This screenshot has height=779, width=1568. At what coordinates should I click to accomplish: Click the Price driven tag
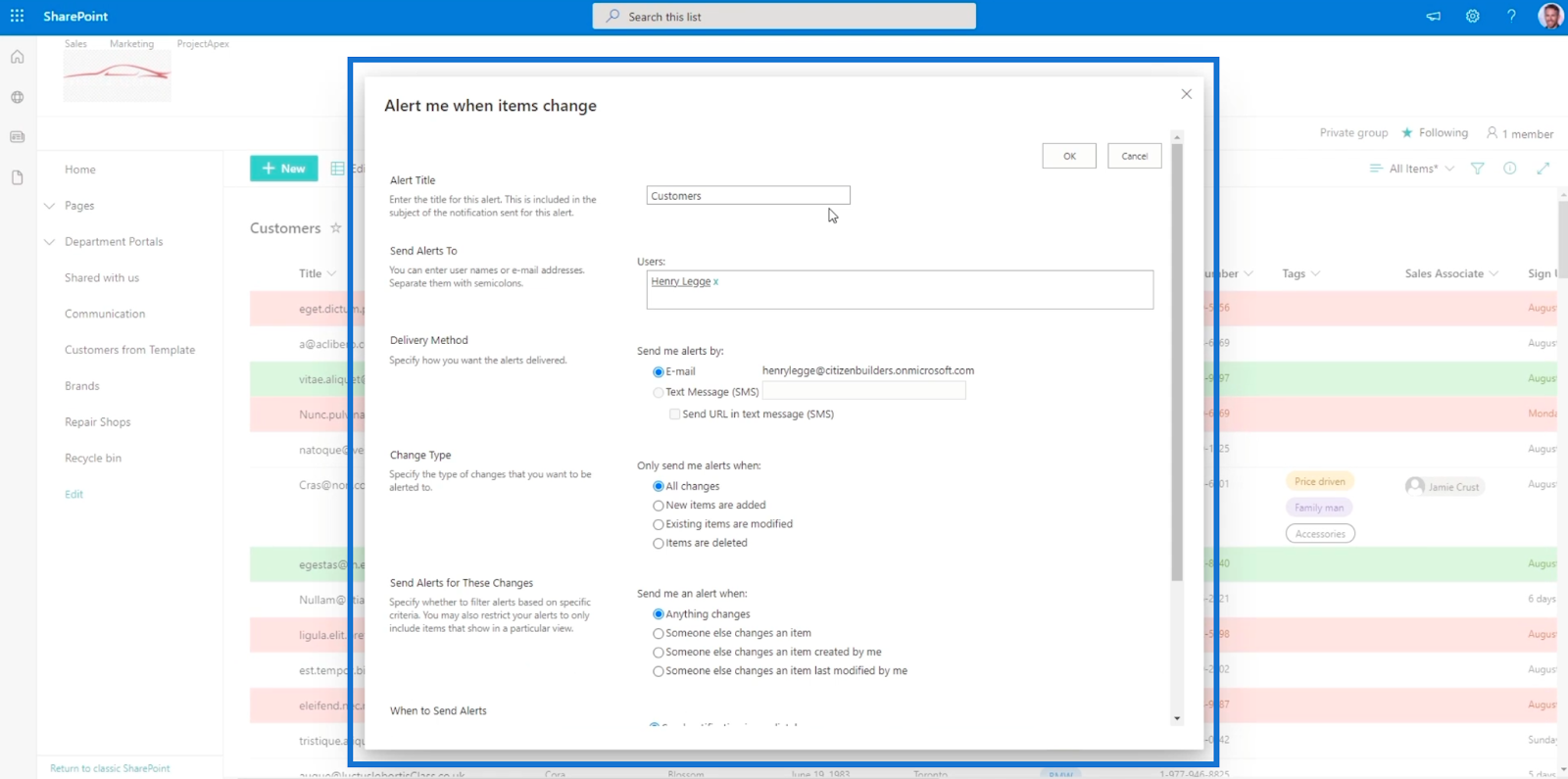1319,481
